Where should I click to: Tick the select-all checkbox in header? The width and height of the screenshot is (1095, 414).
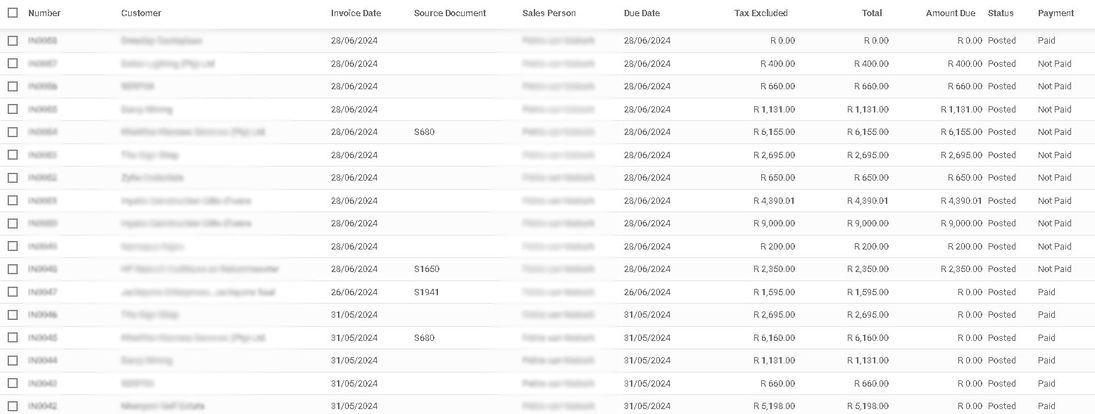click(x=13, y=14)
